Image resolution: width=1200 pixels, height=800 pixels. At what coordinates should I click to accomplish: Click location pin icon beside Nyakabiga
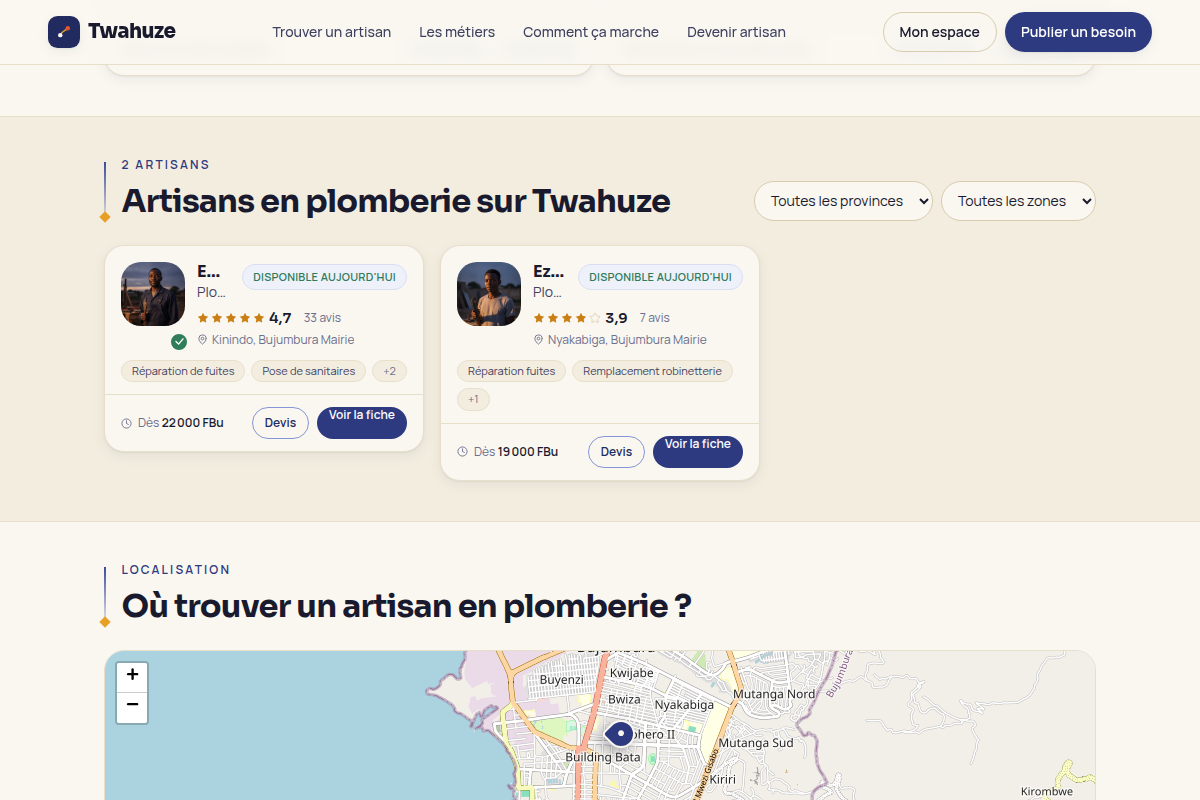(538, 340)
